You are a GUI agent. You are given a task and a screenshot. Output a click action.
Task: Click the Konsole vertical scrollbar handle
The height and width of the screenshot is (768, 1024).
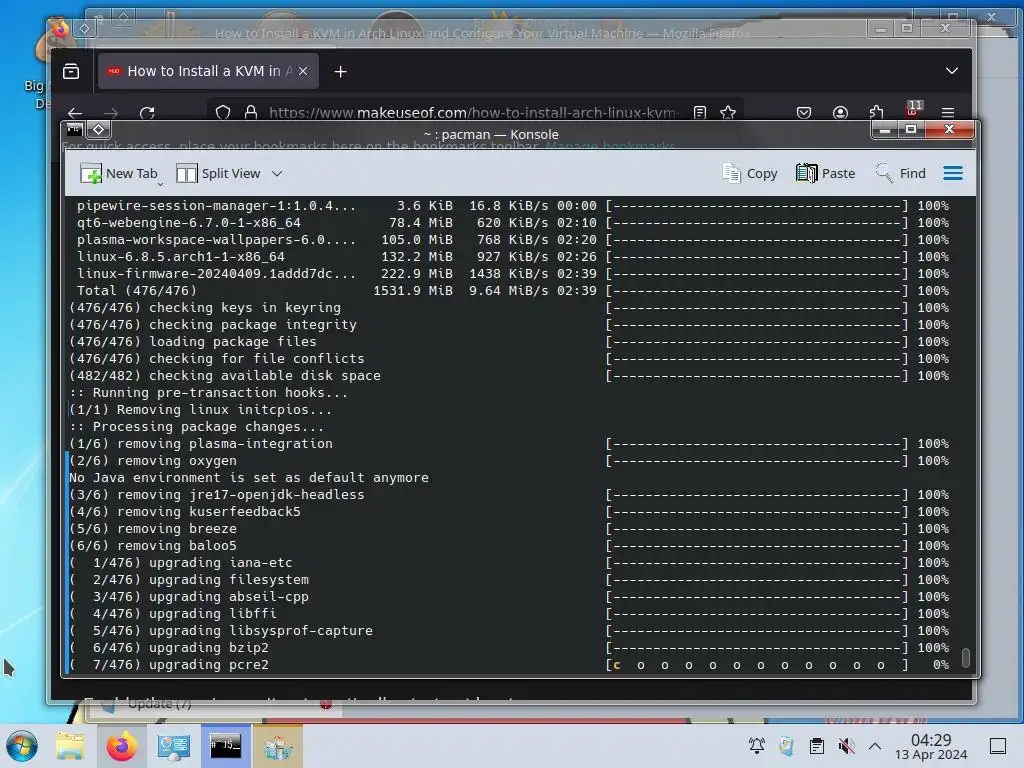tap(966, 658)
